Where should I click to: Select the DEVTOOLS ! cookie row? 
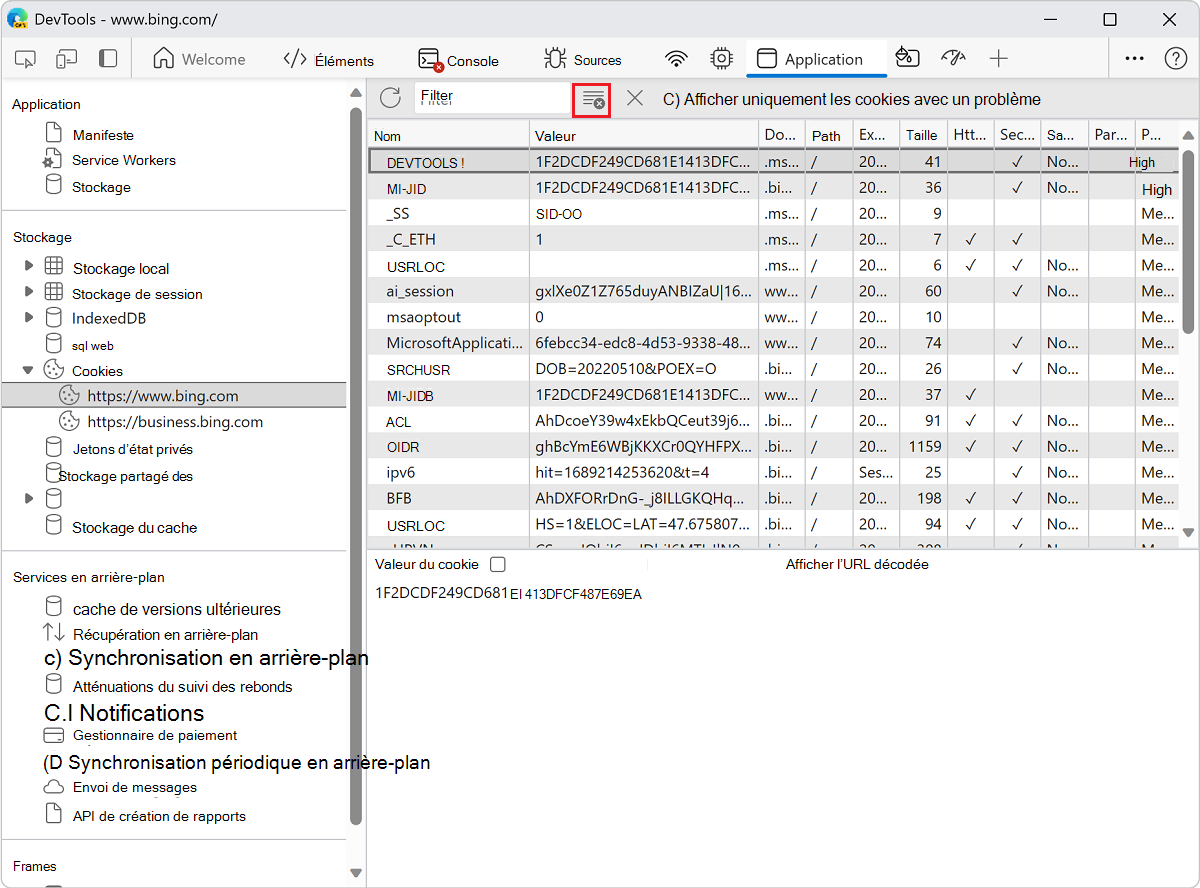pyautogui.click(x=773, y=161)
